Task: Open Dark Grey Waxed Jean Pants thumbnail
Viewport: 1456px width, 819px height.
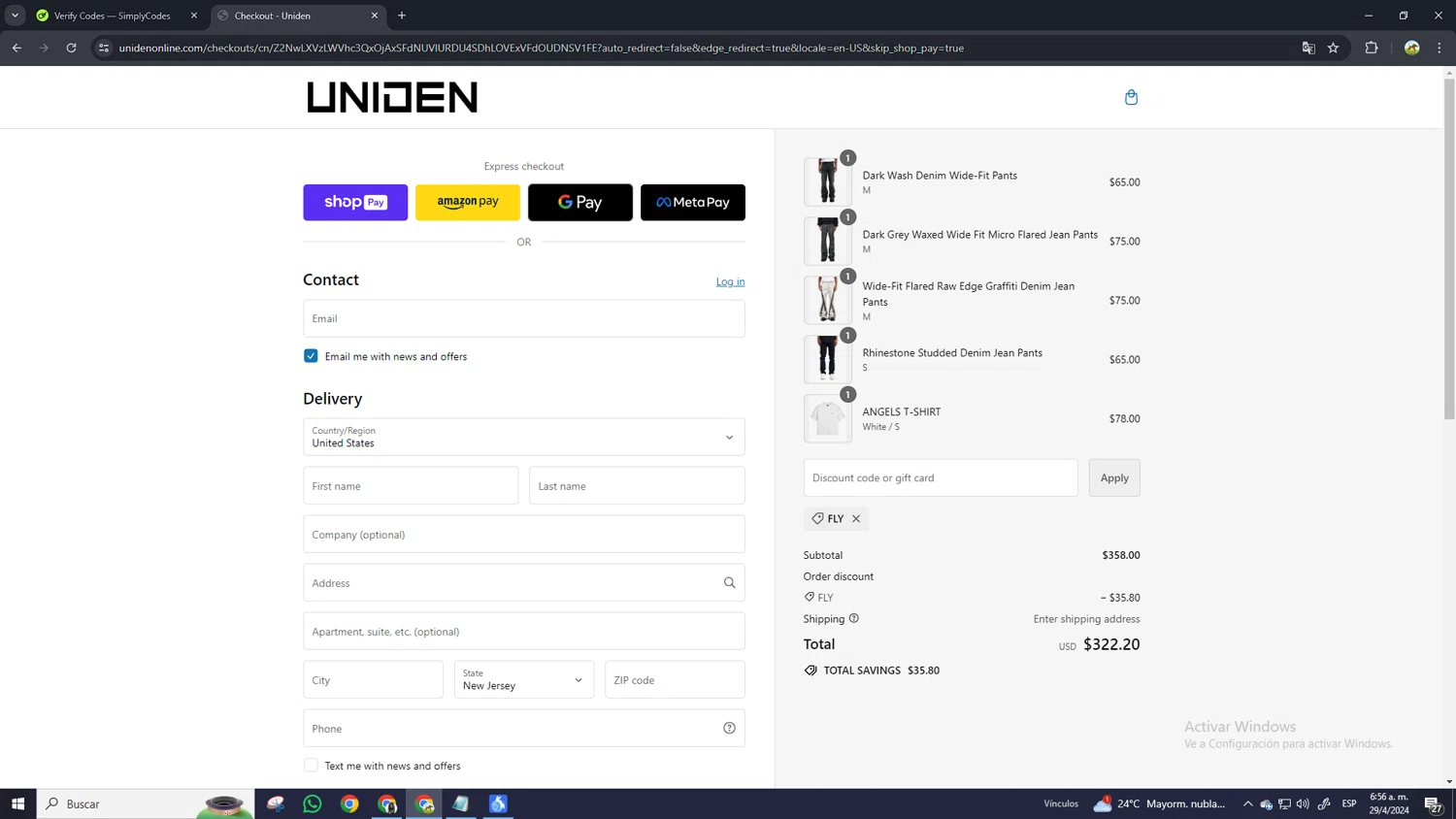Action: click(x=828, y=241)
